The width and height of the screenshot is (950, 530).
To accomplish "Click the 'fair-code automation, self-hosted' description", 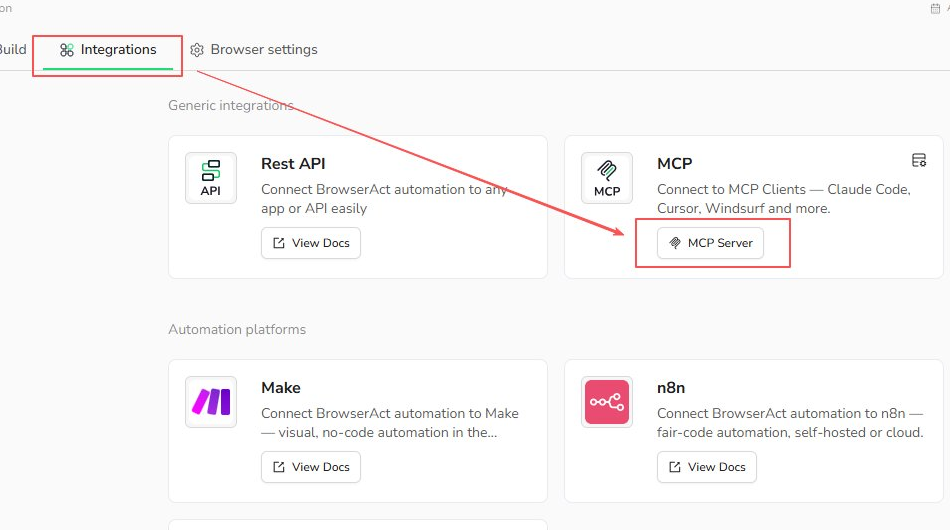I will tap(790, 423).
